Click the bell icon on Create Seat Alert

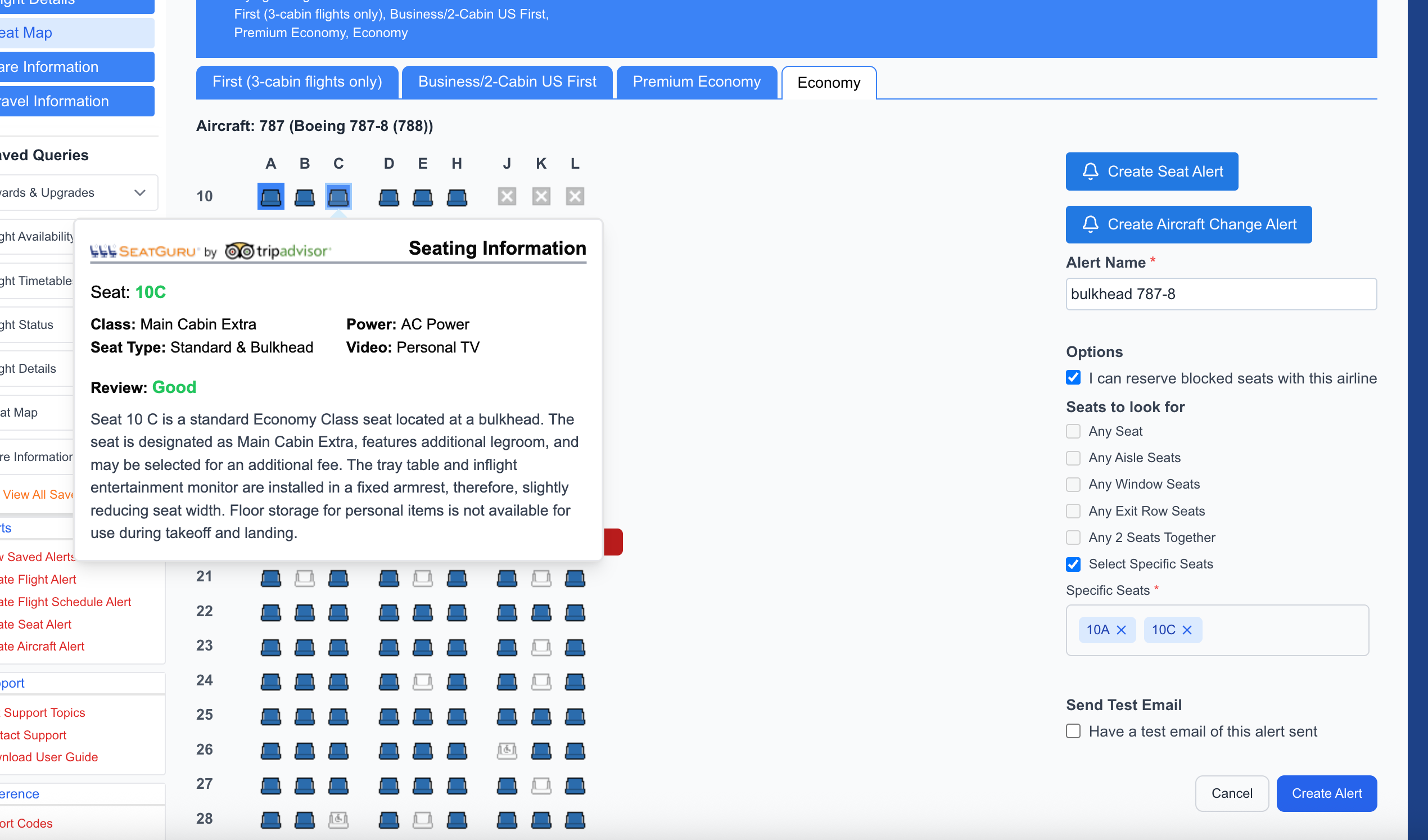click(1091, 171)
